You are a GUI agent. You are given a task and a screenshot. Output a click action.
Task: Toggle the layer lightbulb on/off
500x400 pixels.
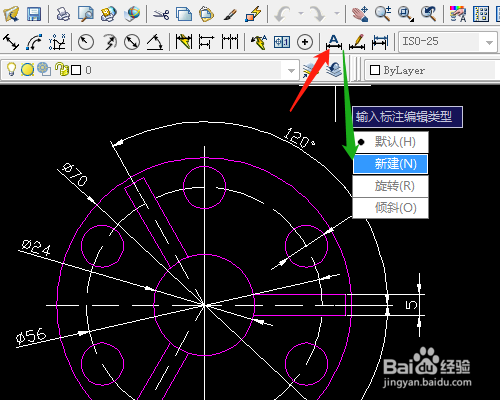[11, 69]
